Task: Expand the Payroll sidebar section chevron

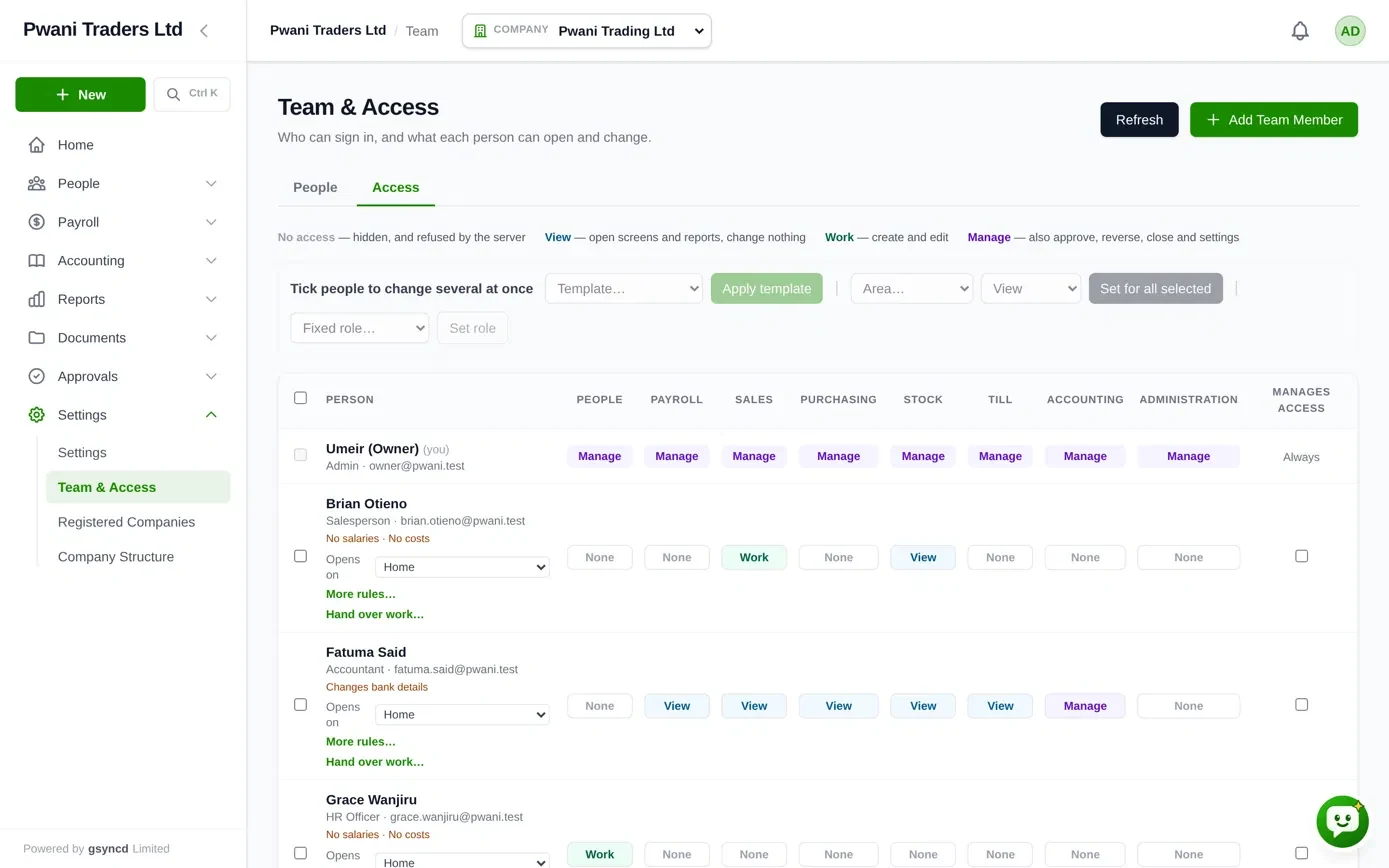Action: click(x=211, y=222)
